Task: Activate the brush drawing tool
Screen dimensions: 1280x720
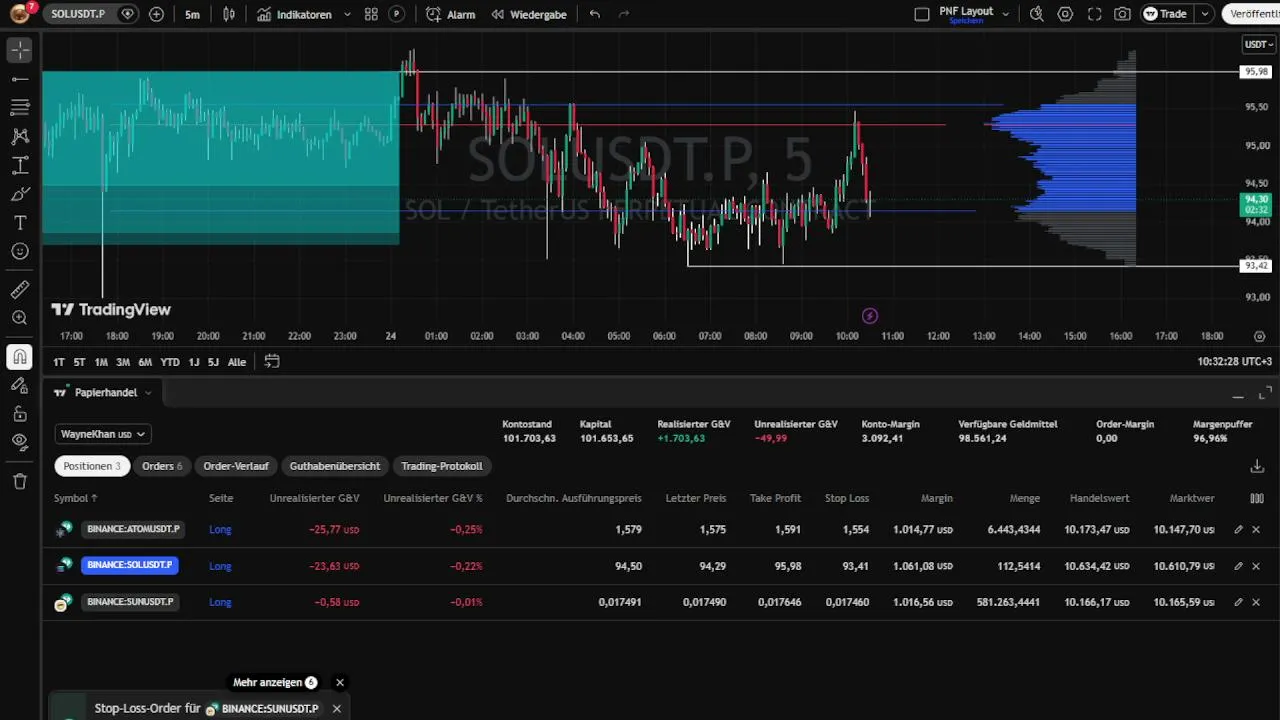Action: tap(20, 194)
